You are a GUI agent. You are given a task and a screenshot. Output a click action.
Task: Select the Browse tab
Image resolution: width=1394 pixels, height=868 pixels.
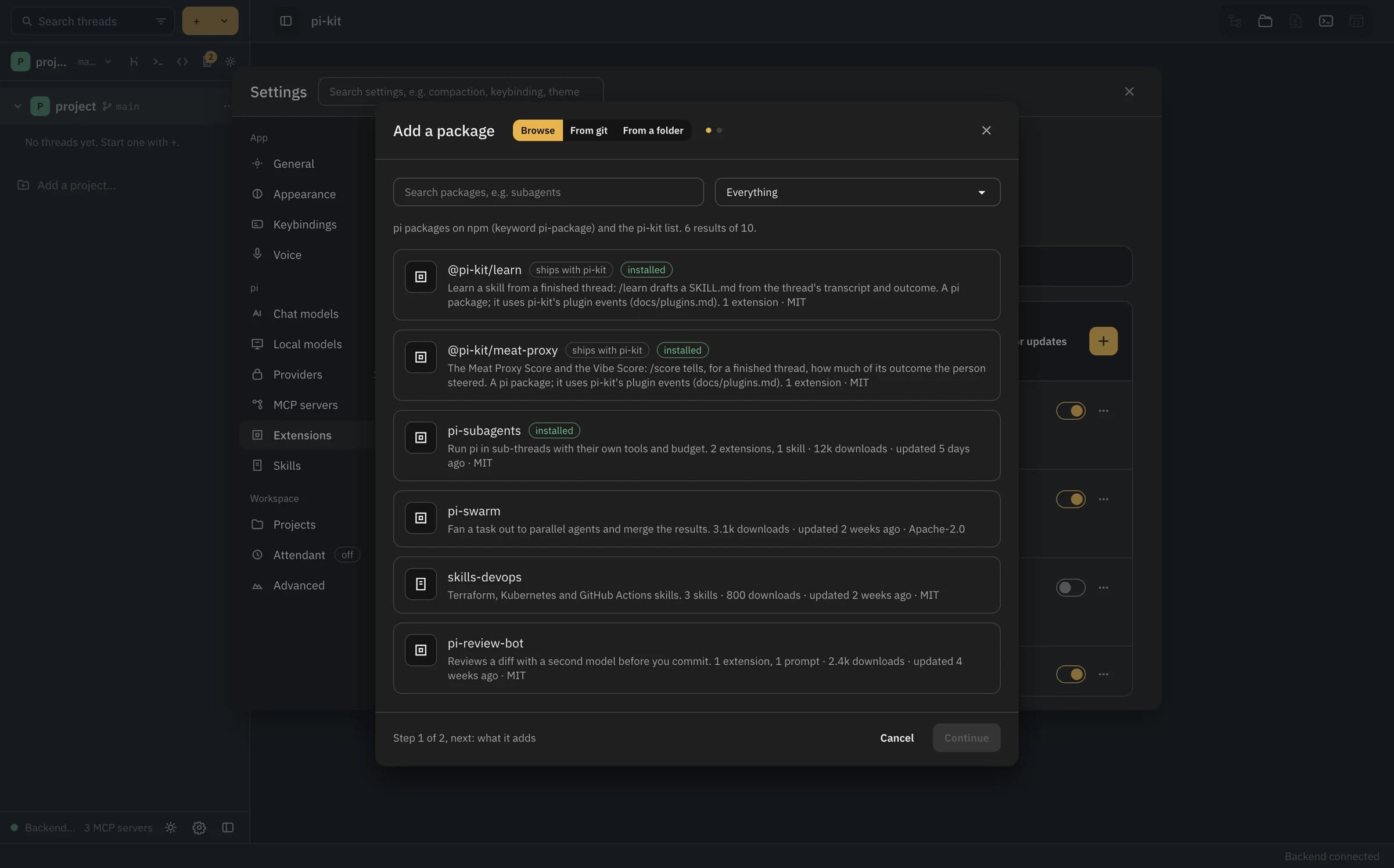point(537,131)
